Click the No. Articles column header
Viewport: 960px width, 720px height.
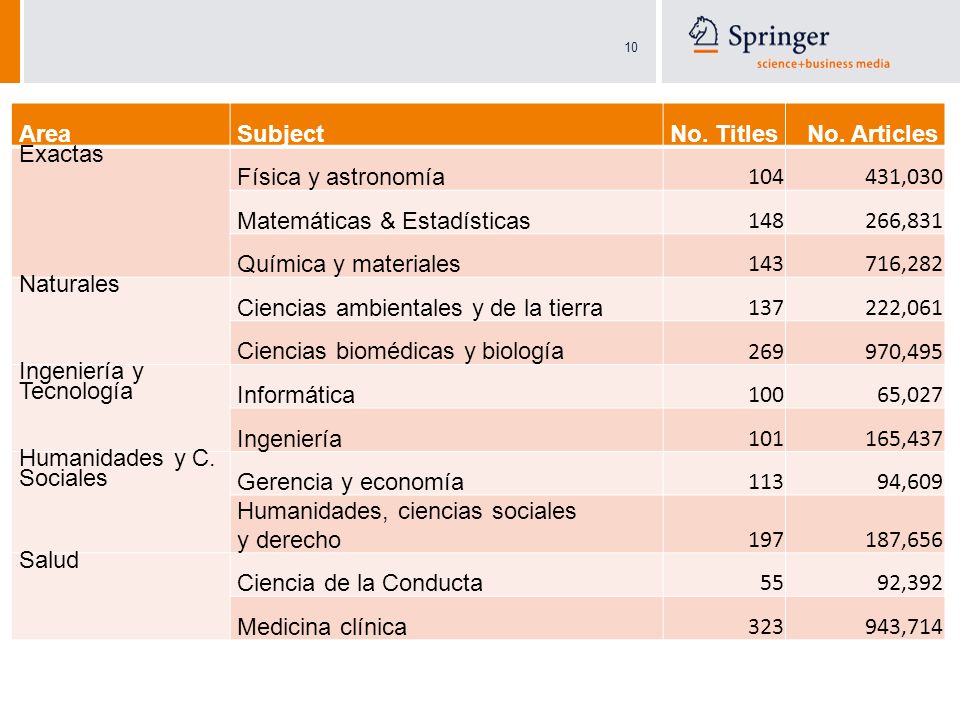coord(865,125)
